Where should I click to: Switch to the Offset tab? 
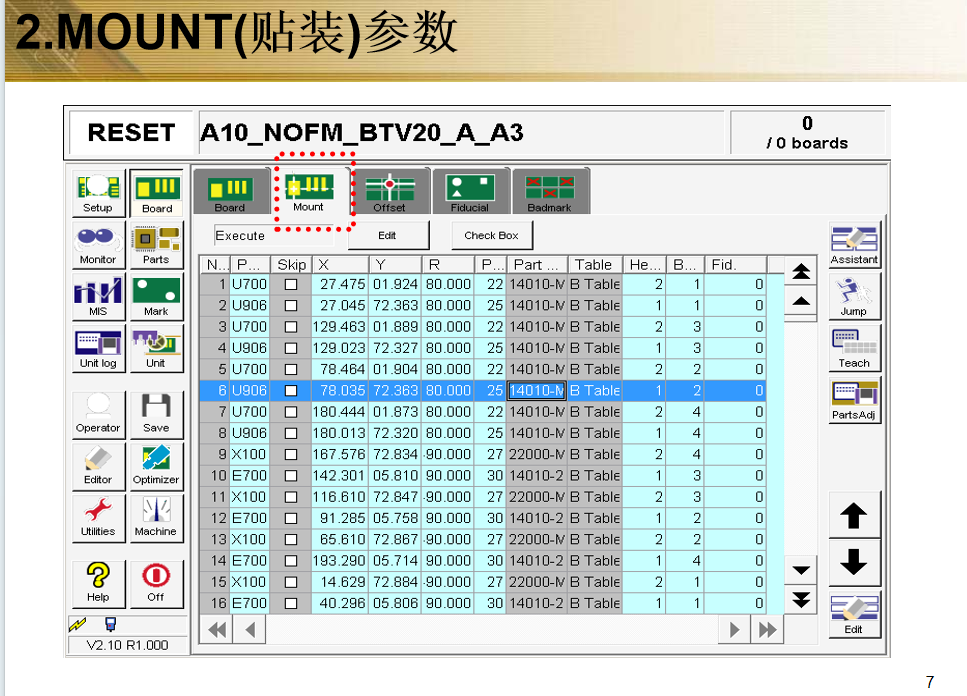pyautogui.click(x=389, y=192)
